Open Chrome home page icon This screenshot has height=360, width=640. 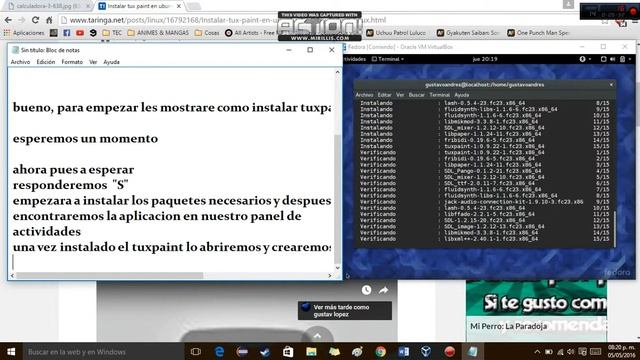coord(49,20)
